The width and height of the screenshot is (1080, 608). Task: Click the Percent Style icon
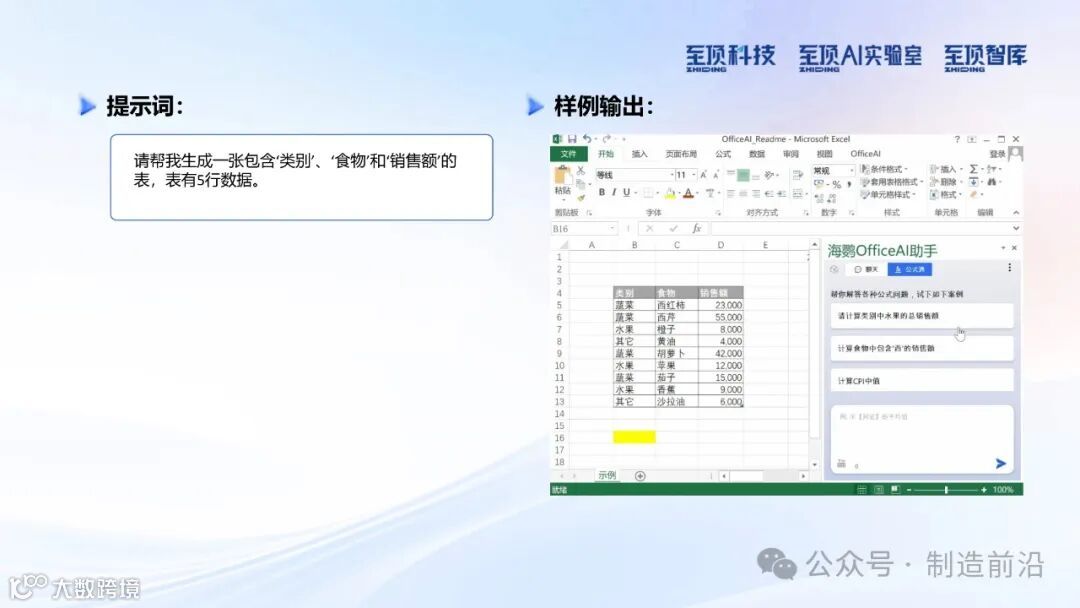tap(837, 185)
